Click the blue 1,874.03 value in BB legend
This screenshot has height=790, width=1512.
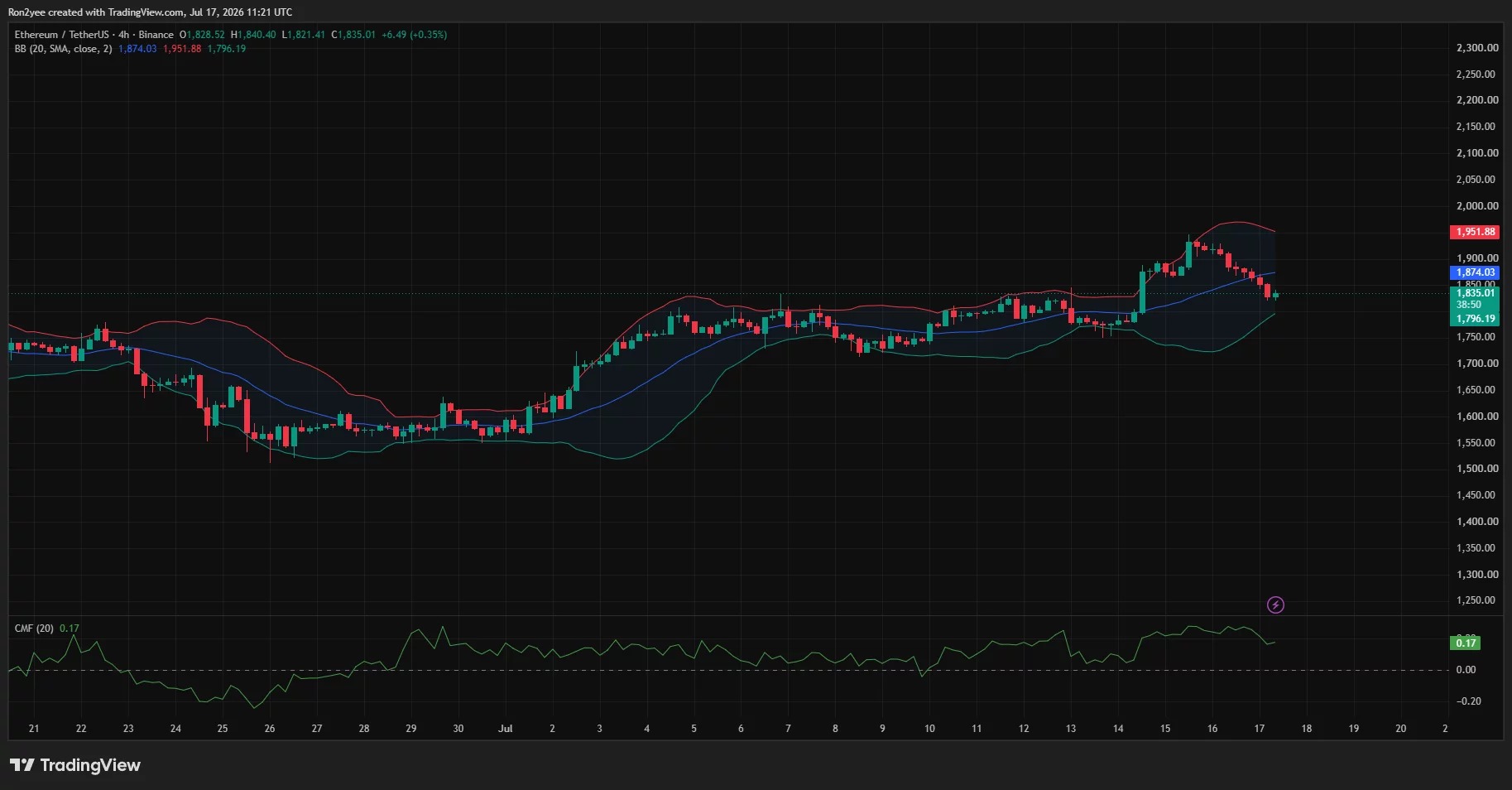click(137, 49)
